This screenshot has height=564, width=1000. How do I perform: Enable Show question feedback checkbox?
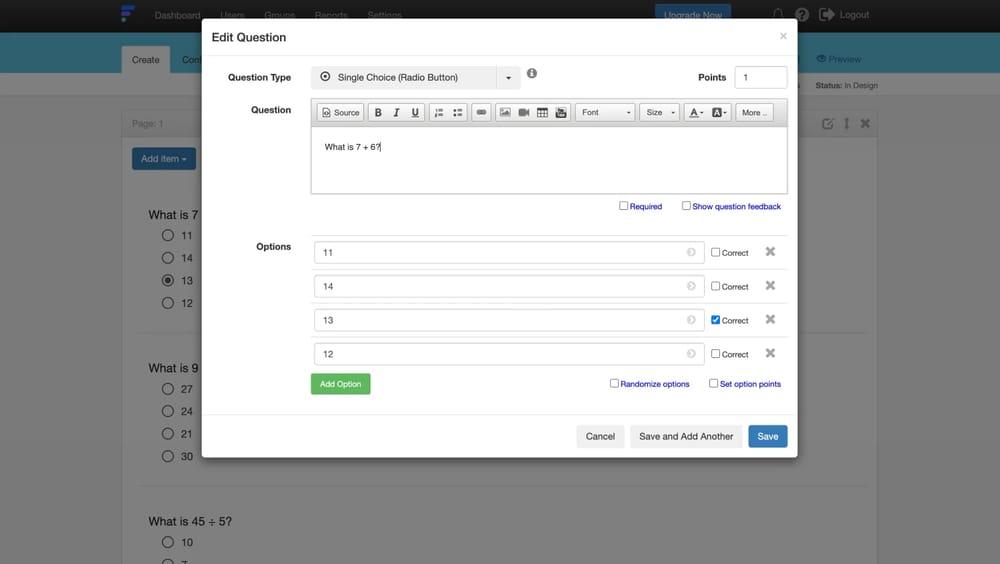tap(686, 205)
